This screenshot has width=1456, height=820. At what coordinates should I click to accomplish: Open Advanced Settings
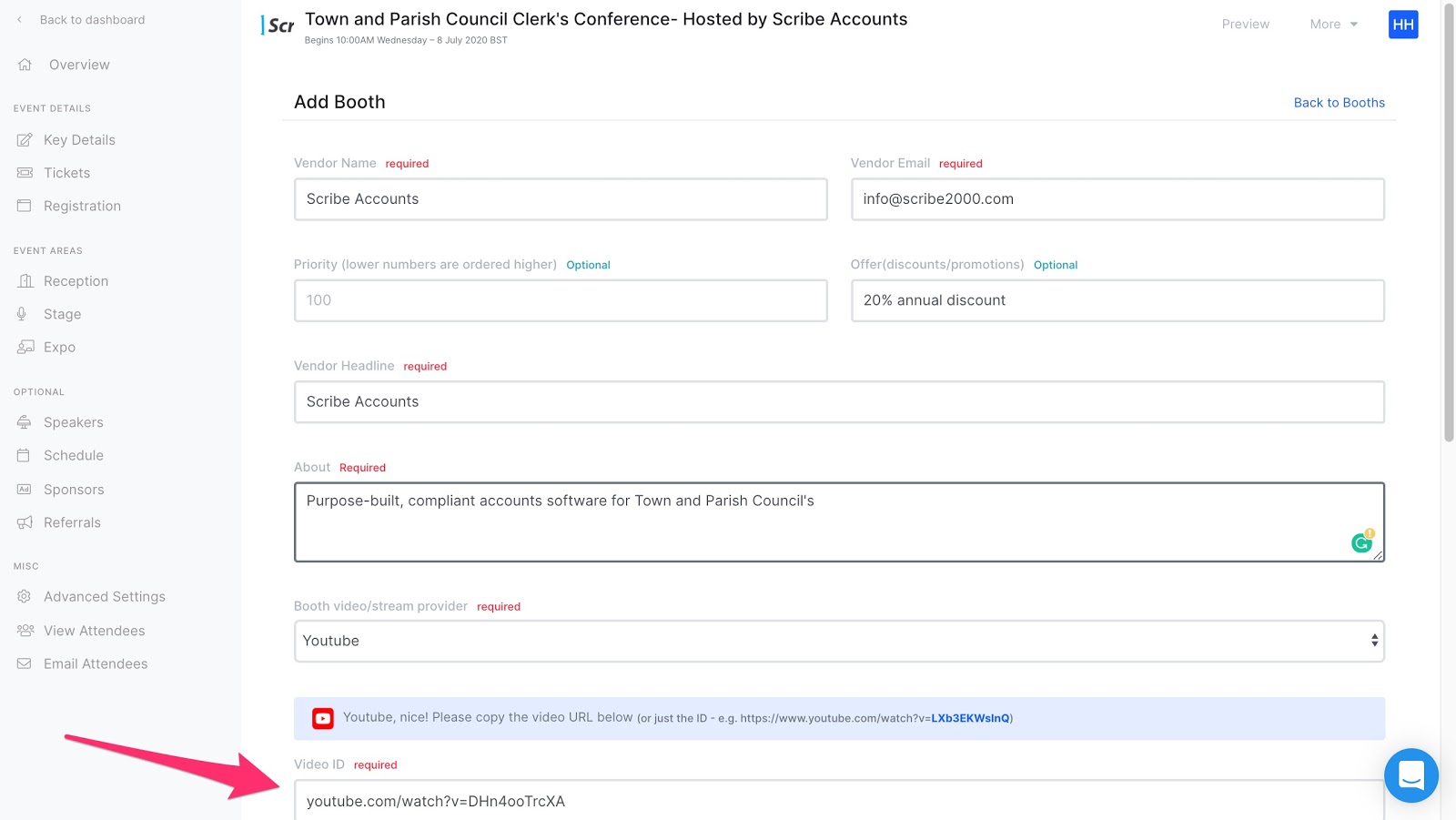(105, 596)
